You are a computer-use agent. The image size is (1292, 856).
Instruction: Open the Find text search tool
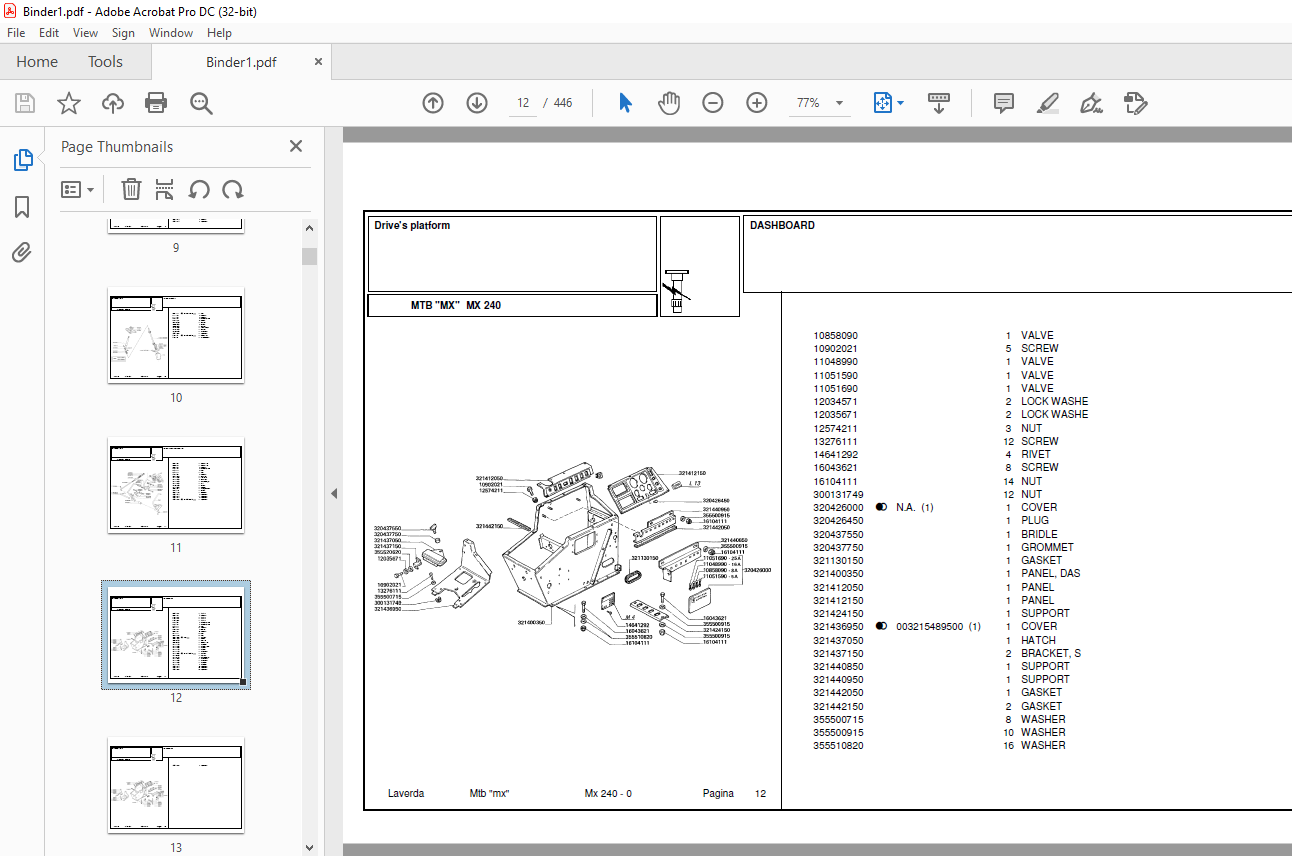pos(201,103)
